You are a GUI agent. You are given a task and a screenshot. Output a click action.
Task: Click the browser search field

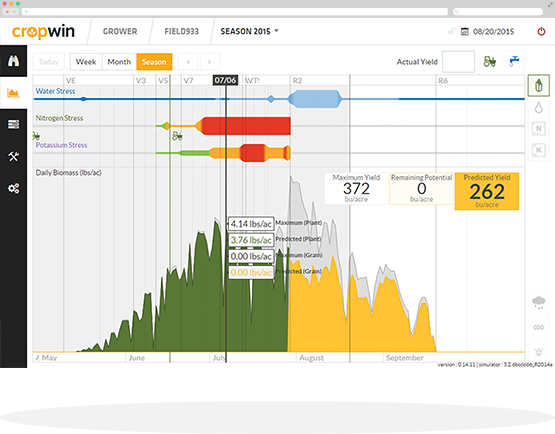point(498,12)
